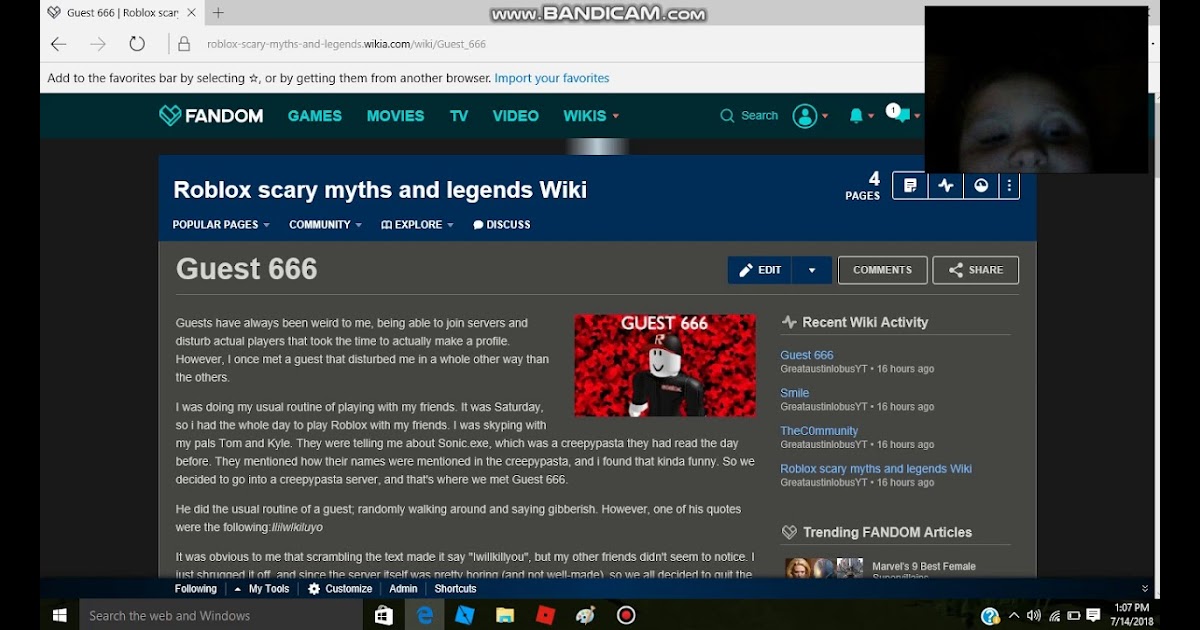The height and width of the screenshot is (630, 1200).
Task: Open the admin dashboard gauge icon
Action: click(x=981, y=185)
